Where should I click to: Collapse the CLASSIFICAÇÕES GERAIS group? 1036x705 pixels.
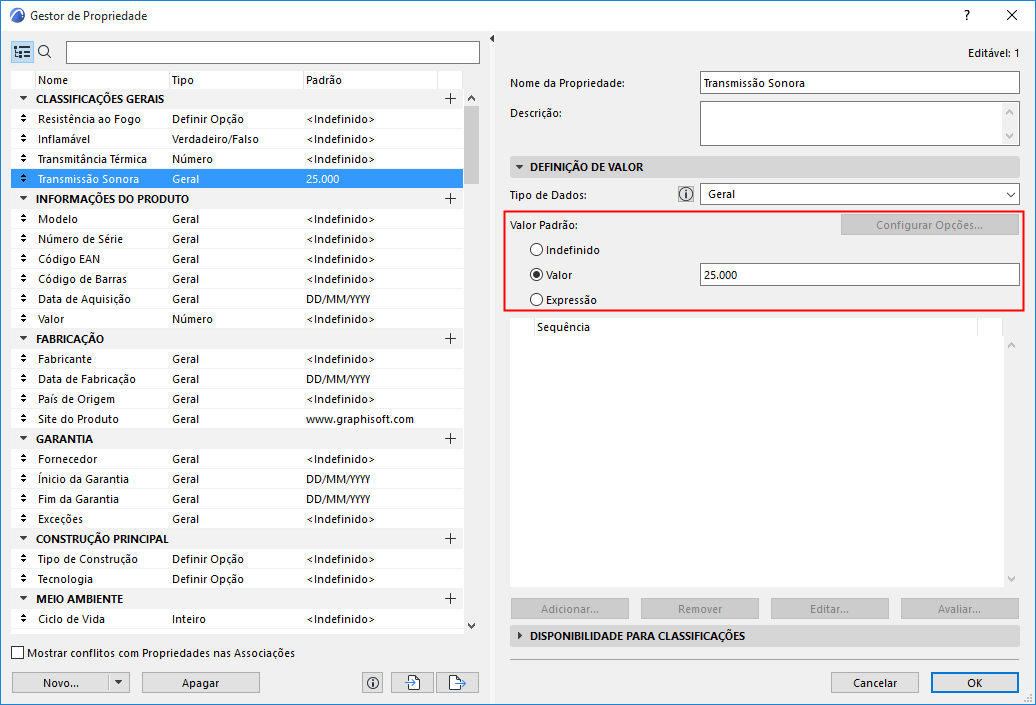pos(24,98)
